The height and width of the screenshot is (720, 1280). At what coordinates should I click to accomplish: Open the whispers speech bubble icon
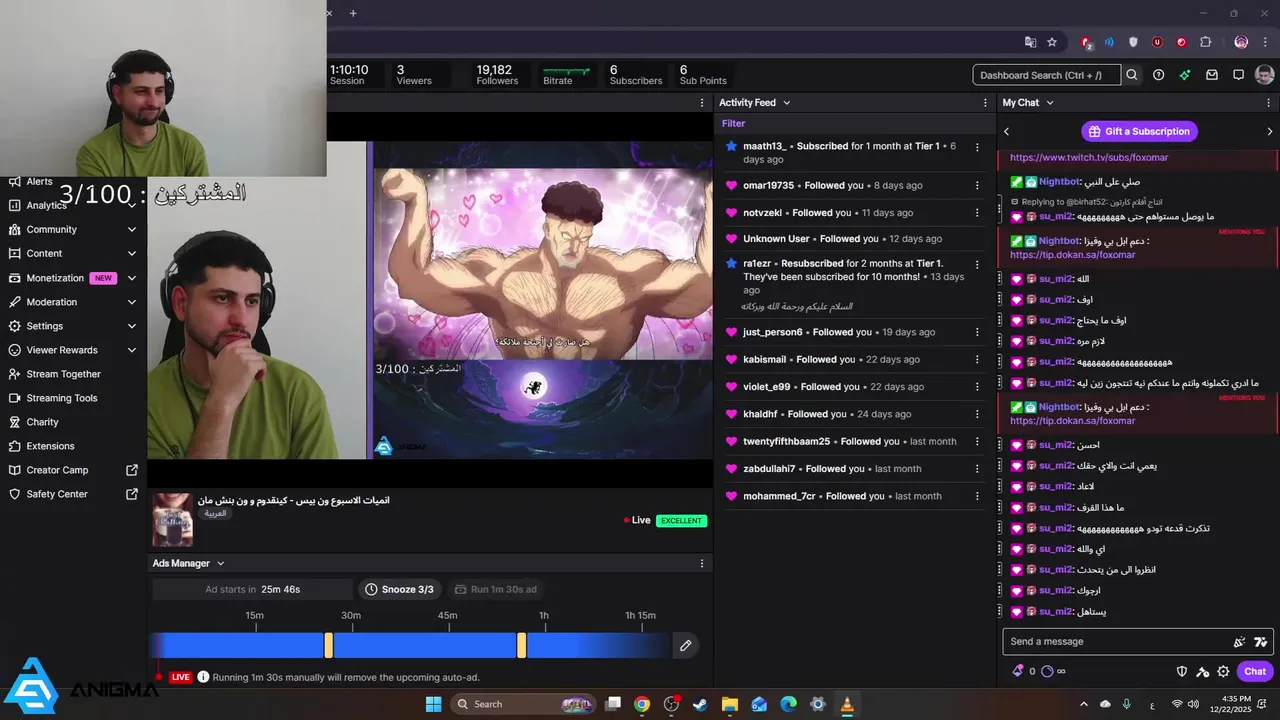pos(1238,75)
